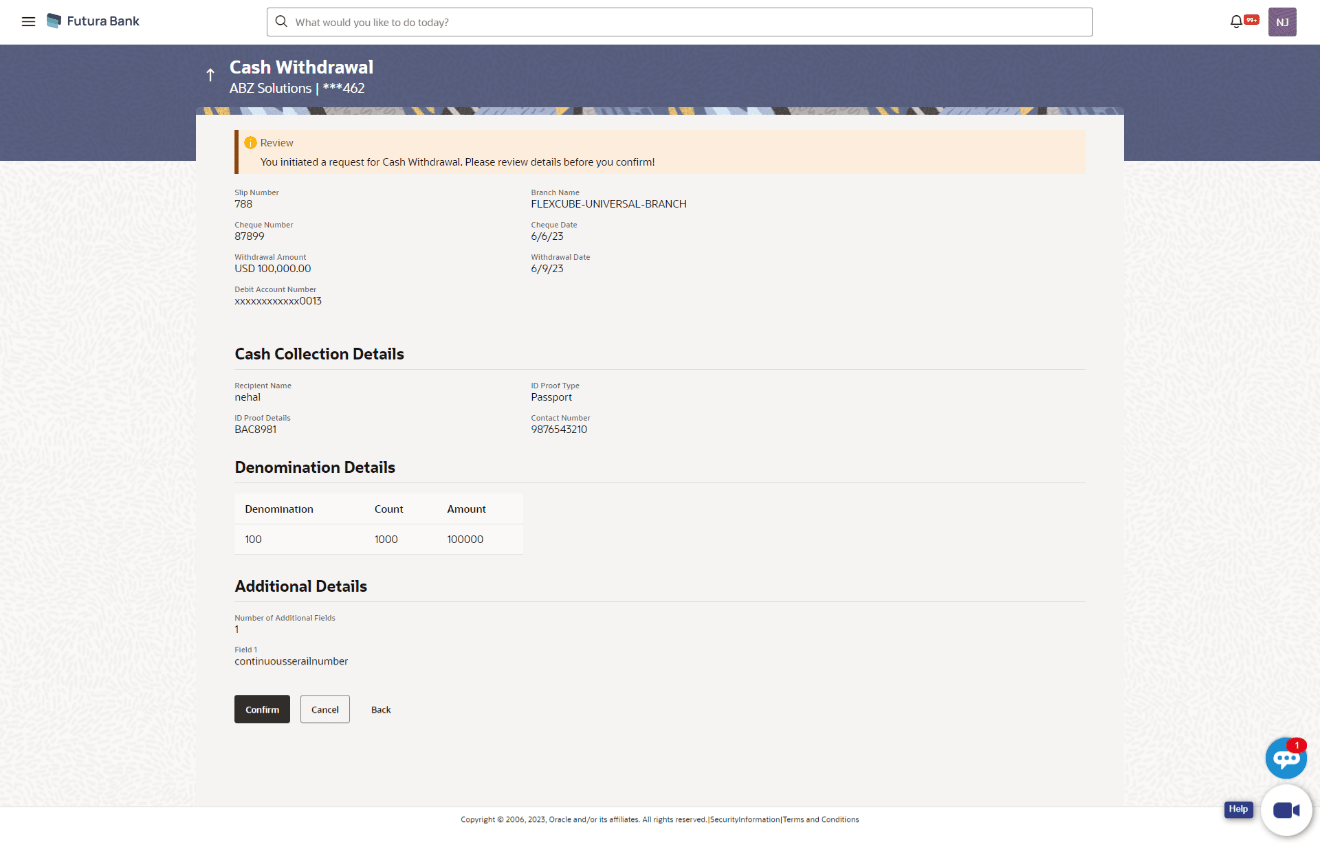The width and height of the screenshot is (1320, 844).
Task: Focus the 'What would you like to do today?' search field
Action: click(680, 22)
